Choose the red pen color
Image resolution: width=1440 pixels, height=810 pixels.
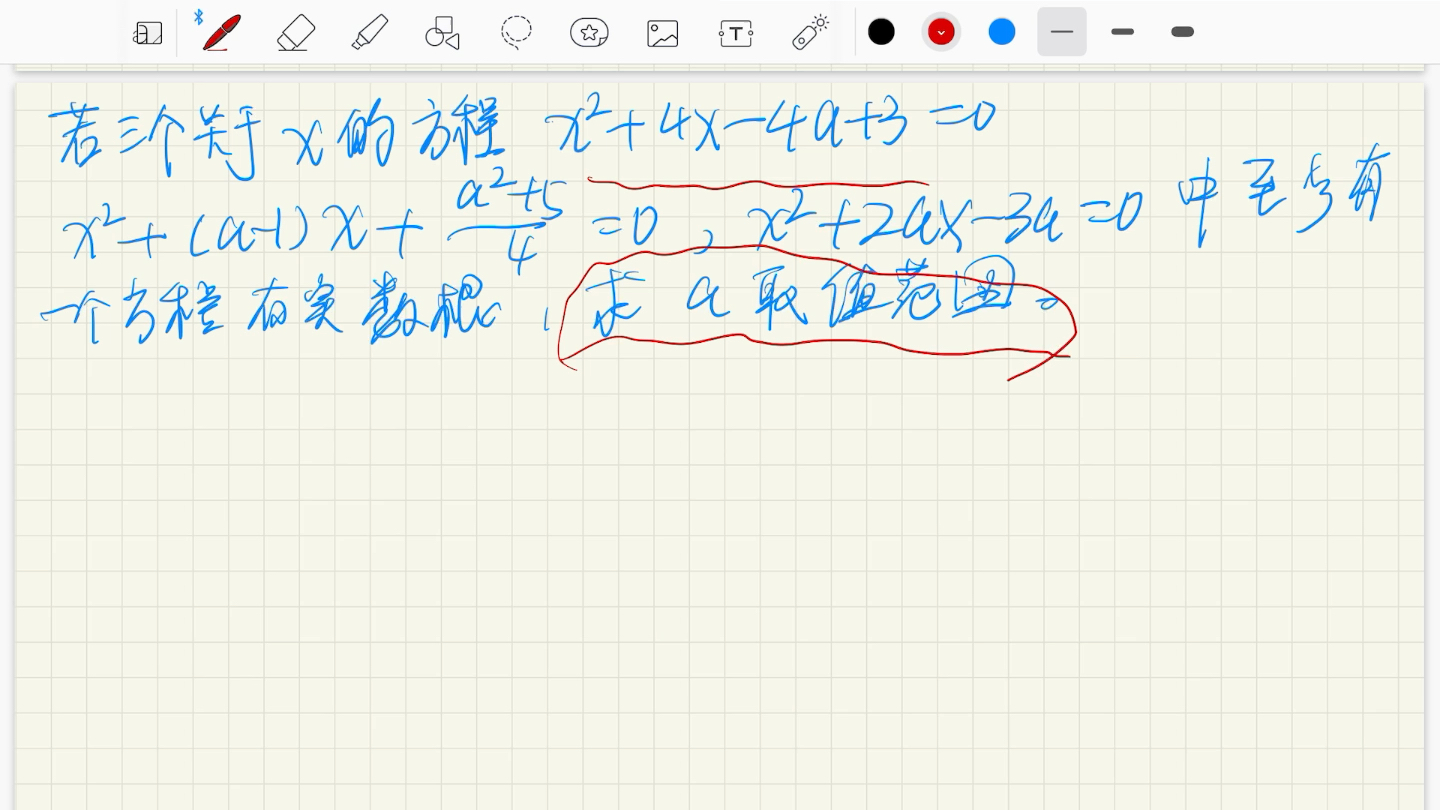pos(941,32)
